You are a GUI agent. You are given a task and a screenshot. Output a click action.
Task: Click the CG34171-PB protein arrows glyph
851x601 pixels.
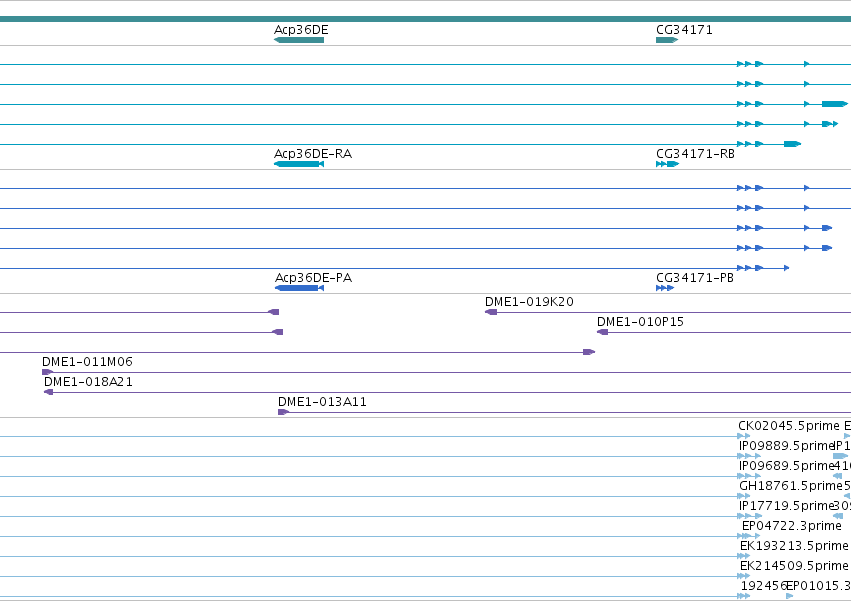point(665,288)
